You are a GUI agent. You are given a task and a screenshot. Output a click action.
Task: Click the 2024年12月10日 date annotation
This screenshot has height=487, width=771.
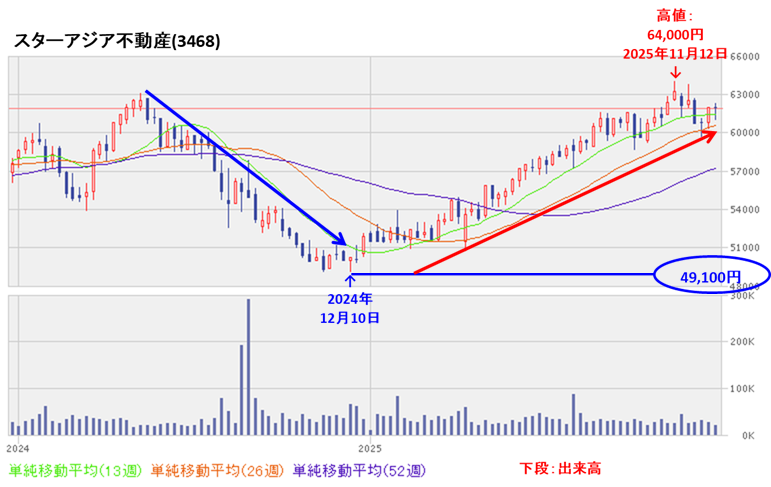point(350,308)
